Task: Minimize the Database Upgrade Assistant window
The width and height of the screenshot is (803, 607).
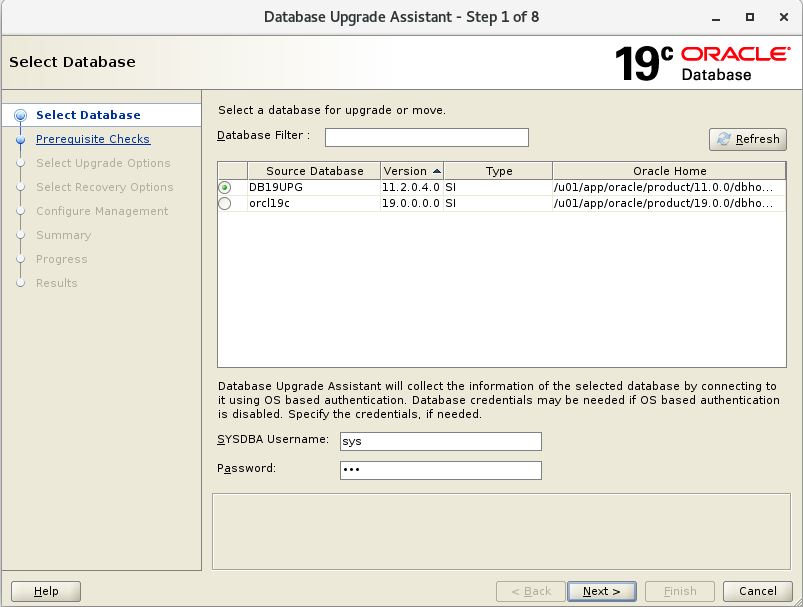Action: point(716,18)
